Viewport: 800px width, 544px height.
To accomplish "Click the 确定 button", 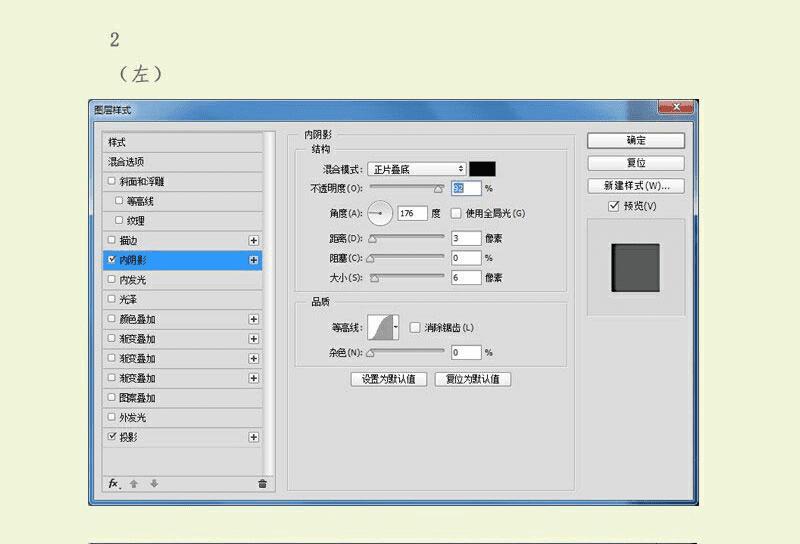I will [x=636, y=141].
